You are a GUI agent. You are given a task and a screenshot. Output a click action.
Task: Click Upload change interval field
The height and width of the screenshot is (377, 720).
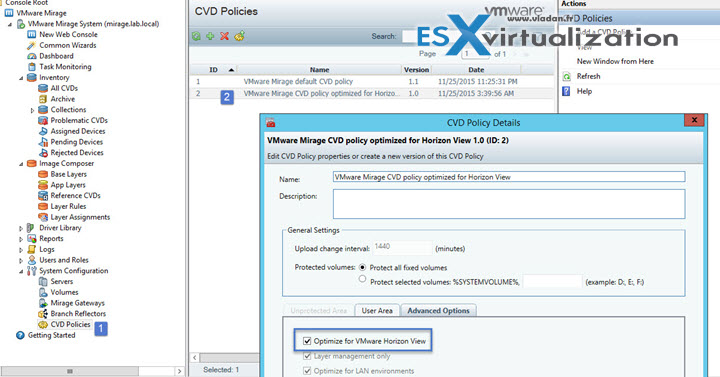click(x=402, y=248)
